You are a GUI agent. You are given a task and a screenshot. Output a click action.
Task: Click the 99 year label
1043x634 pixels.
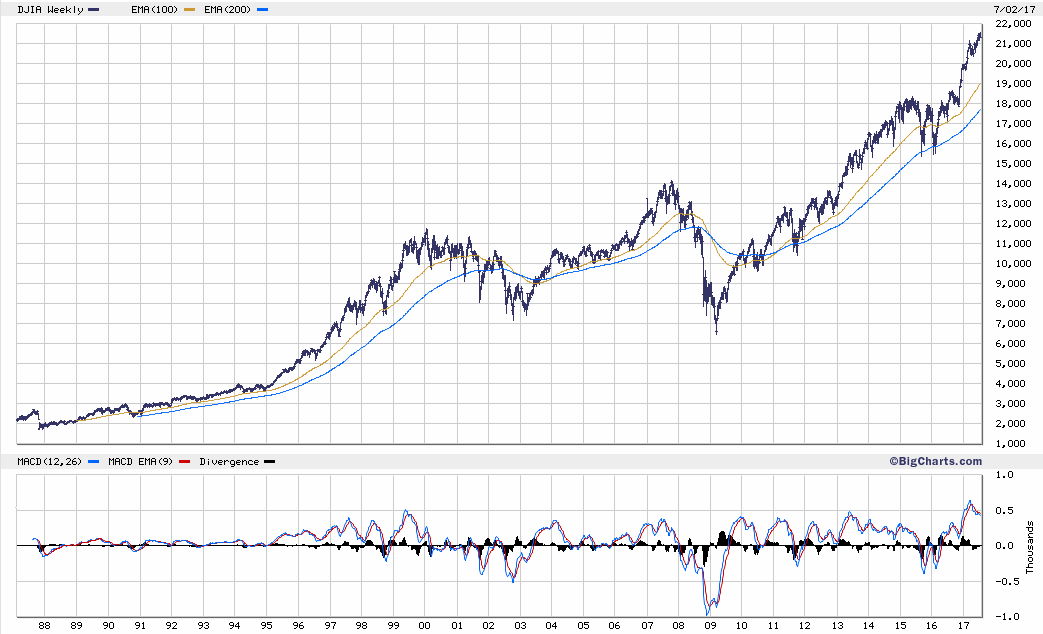(x=393, y=625)
